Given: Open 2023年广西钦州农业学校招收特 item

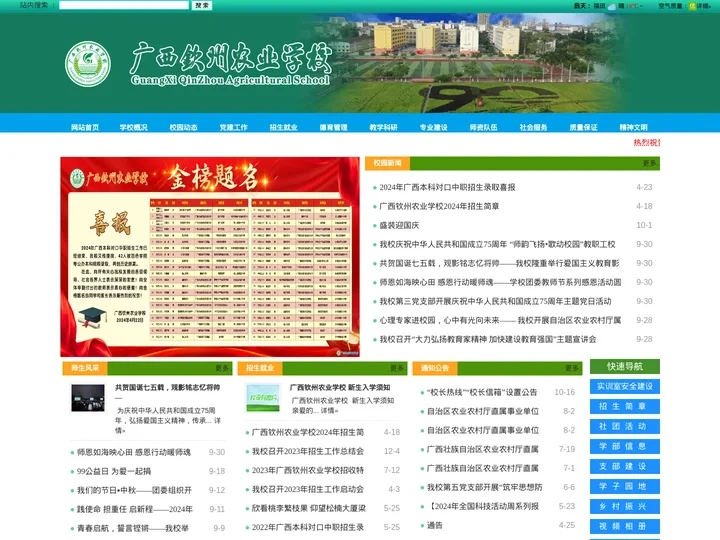Looking at the screenshot, I should coord(308,471).
